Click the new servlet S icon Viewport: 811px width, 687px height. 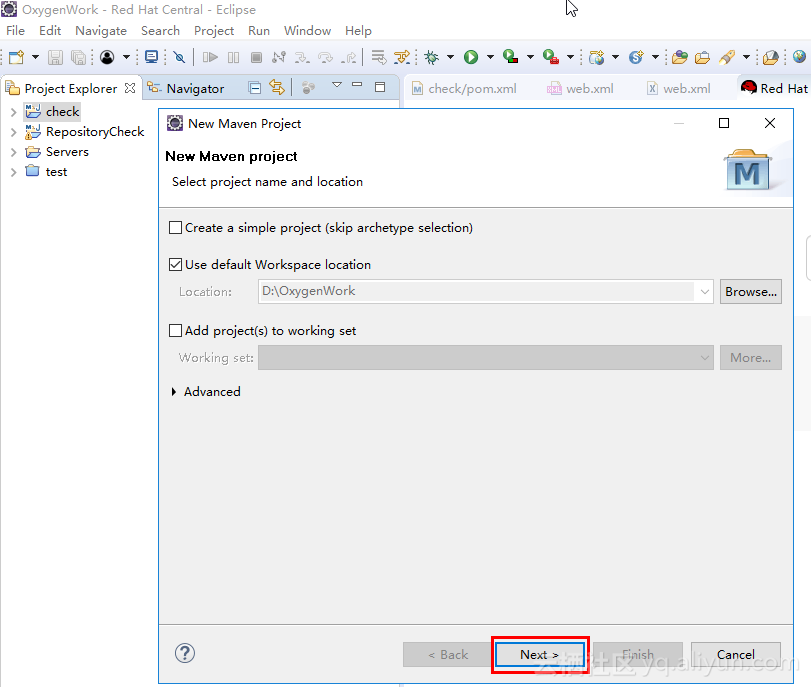[636, 57]
